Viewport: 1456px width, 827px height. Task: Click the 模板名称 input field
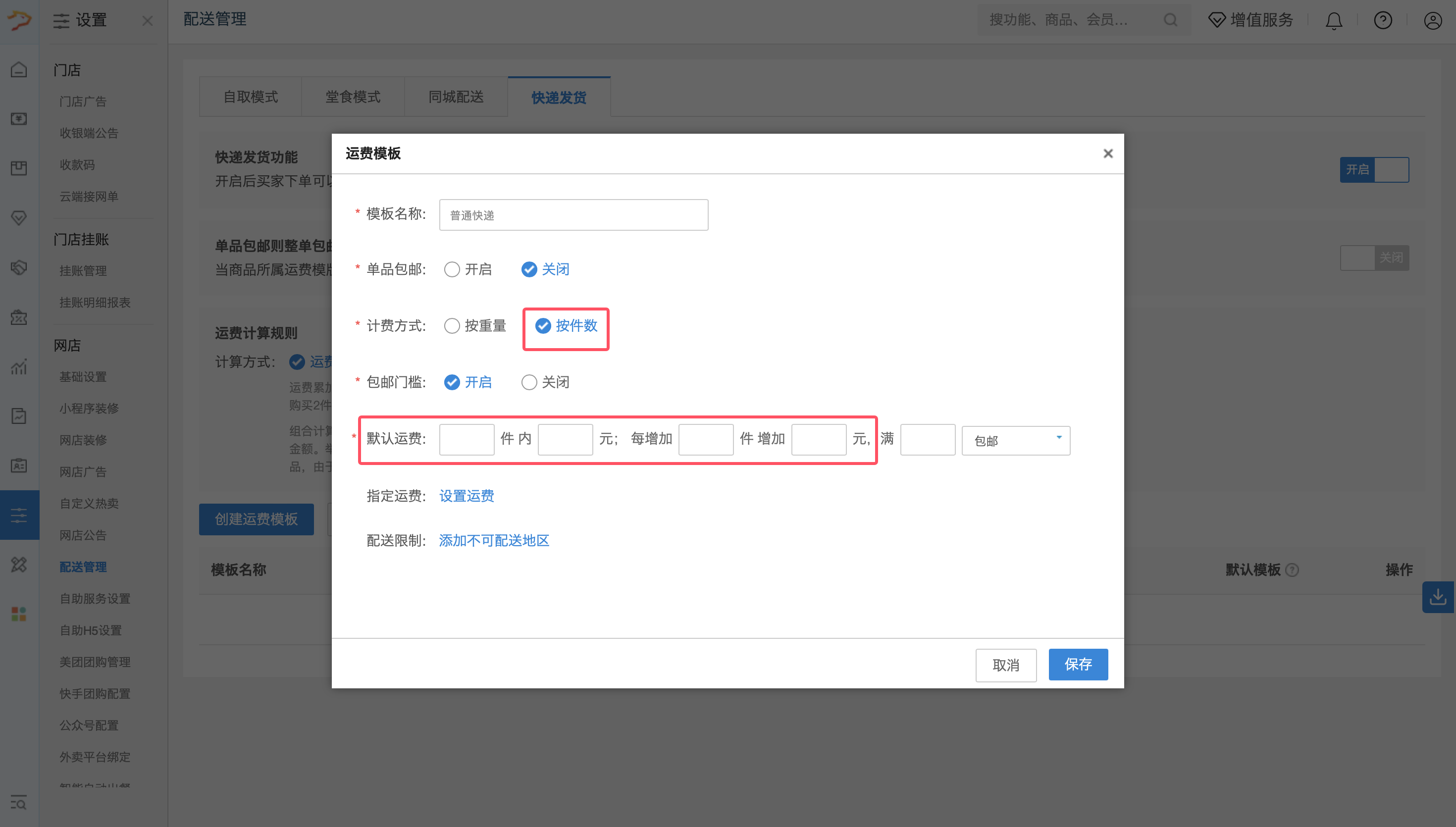point(573,215)
